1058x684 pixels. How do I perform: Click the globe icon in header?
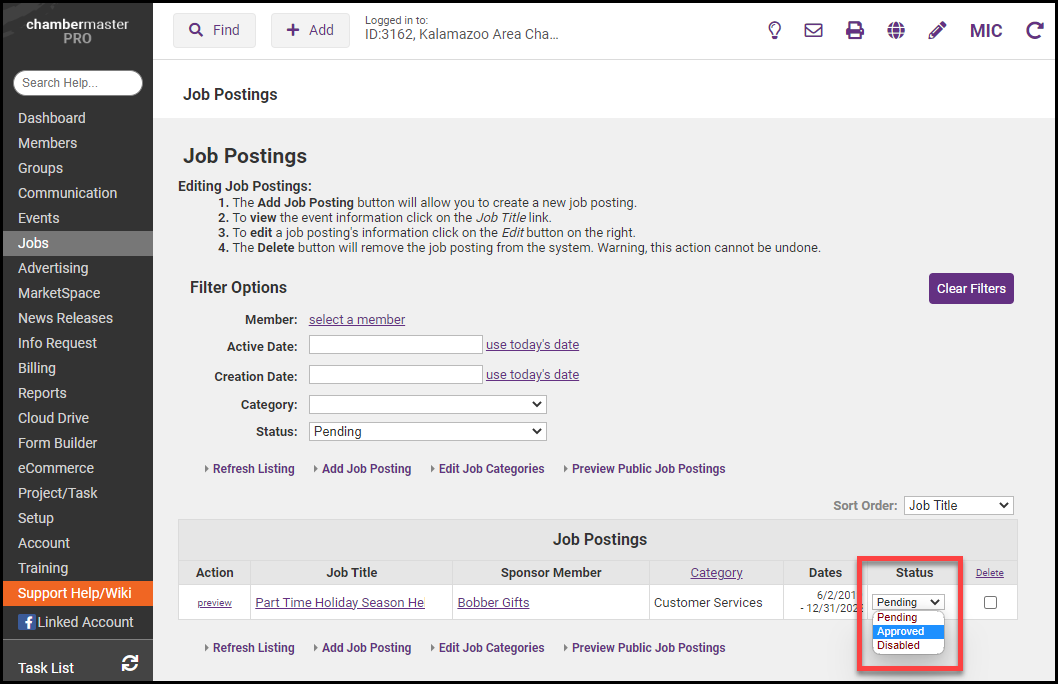[x=896, y=30]
